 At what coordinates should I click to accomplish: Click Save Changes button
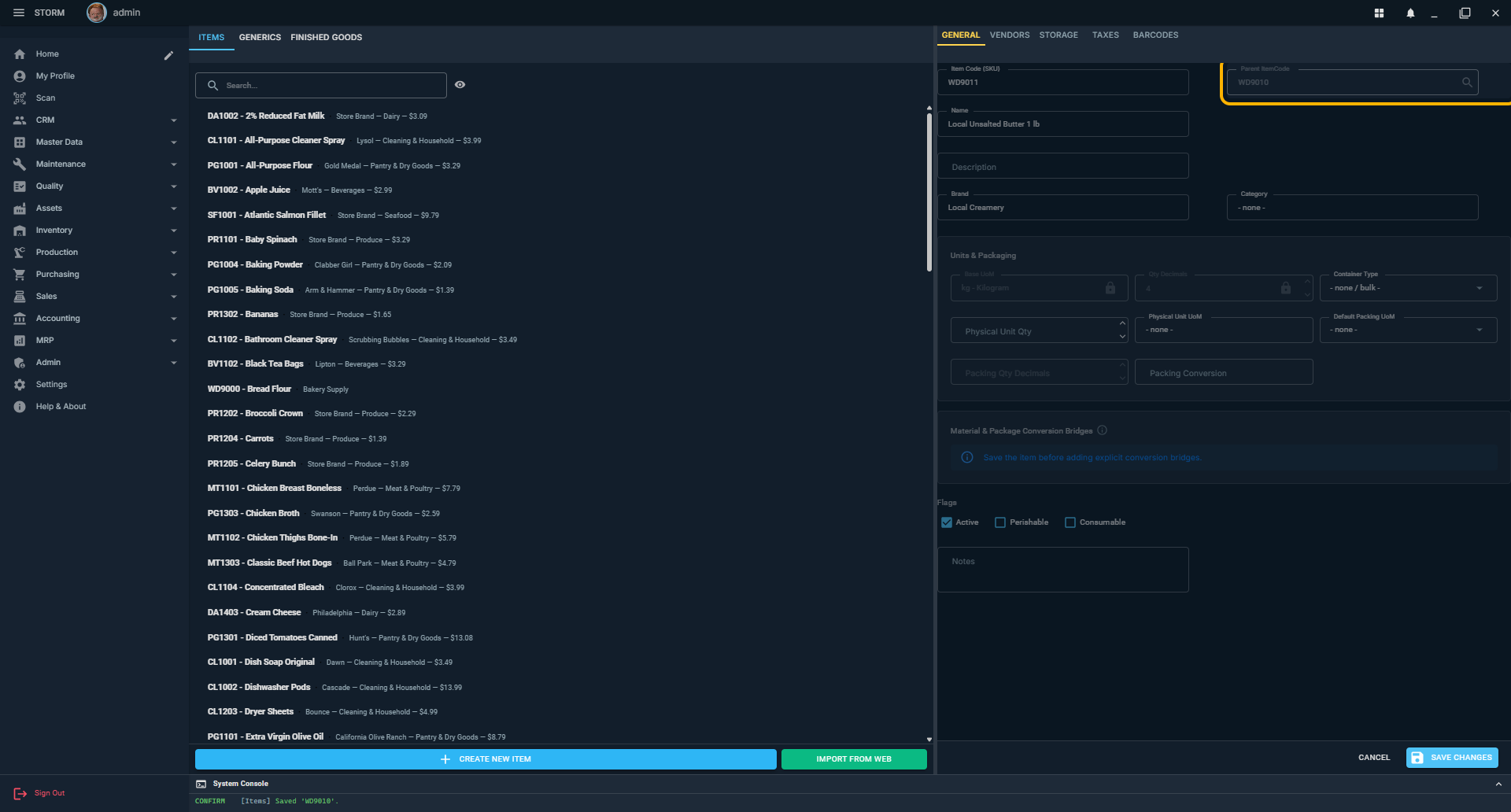coord(1452,758)
